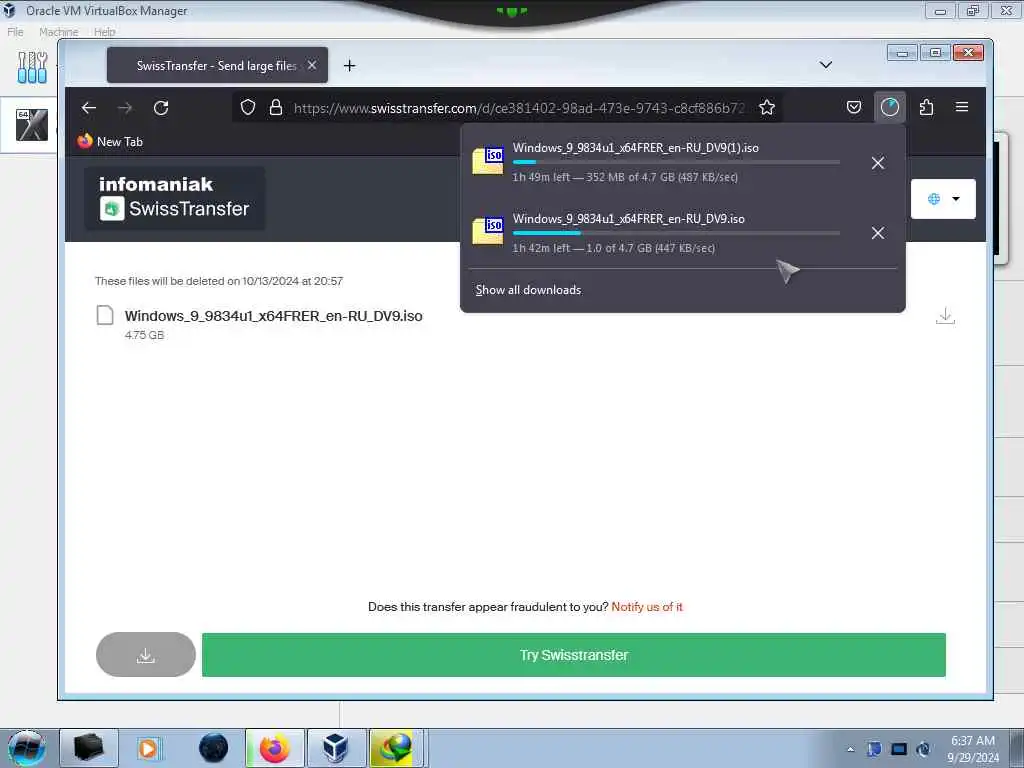
Task: Open the Windows Start orb
Action: click(x=27, y=748)
